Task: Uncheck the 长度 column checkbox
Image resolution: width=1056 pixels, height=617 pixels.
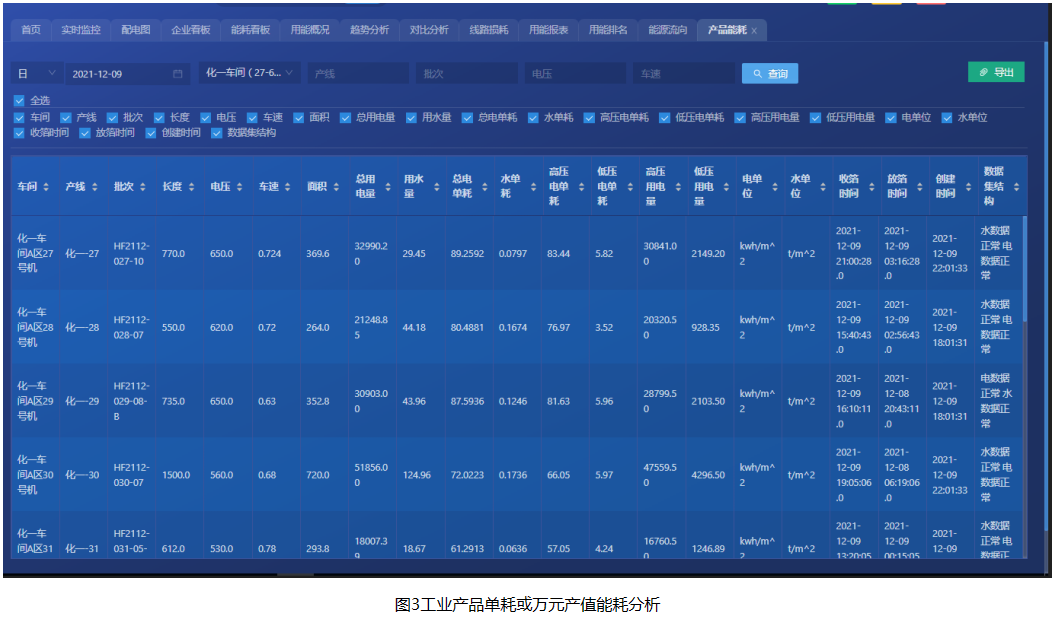Action: tap(160, 117)
